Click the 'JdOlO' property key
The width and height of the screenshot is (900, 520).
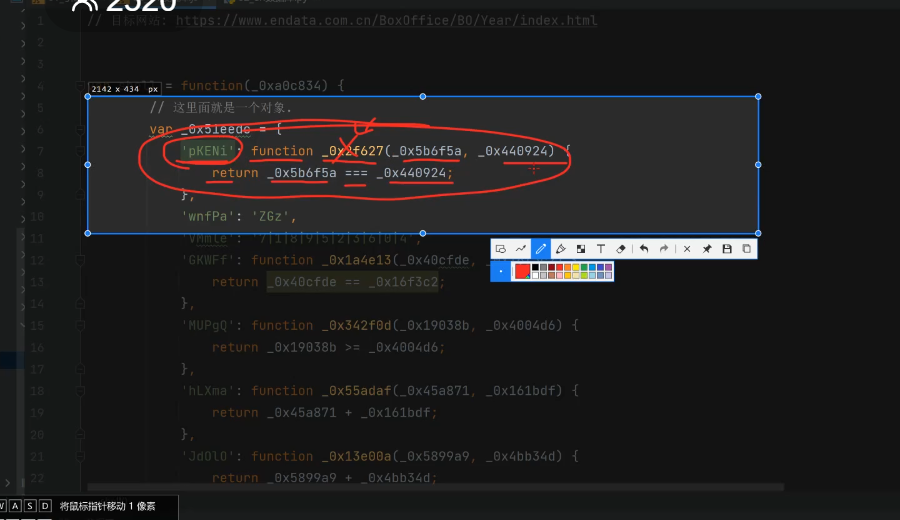(x=207, y=456)
